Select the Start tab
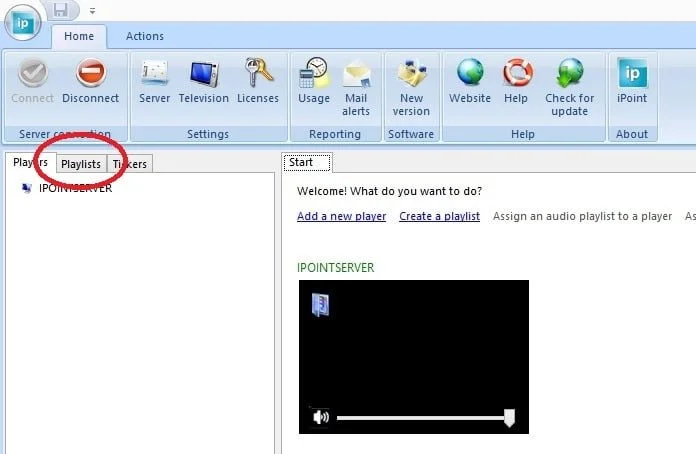This screenshot has width=696, height=454. click(x=307, y=162)
